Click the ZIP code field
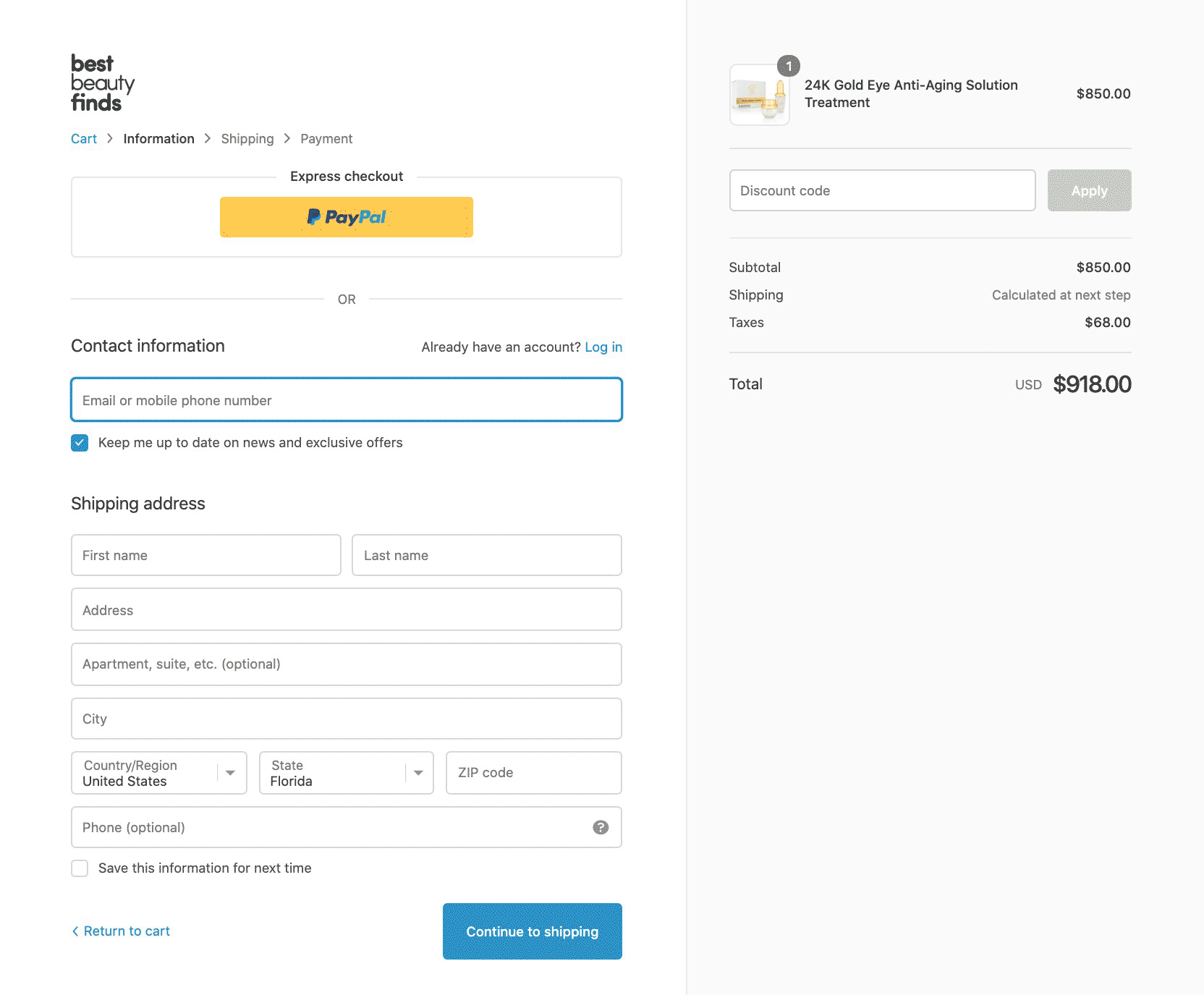This screenshot has width=1204, height=995. click(x=534, y=773)
